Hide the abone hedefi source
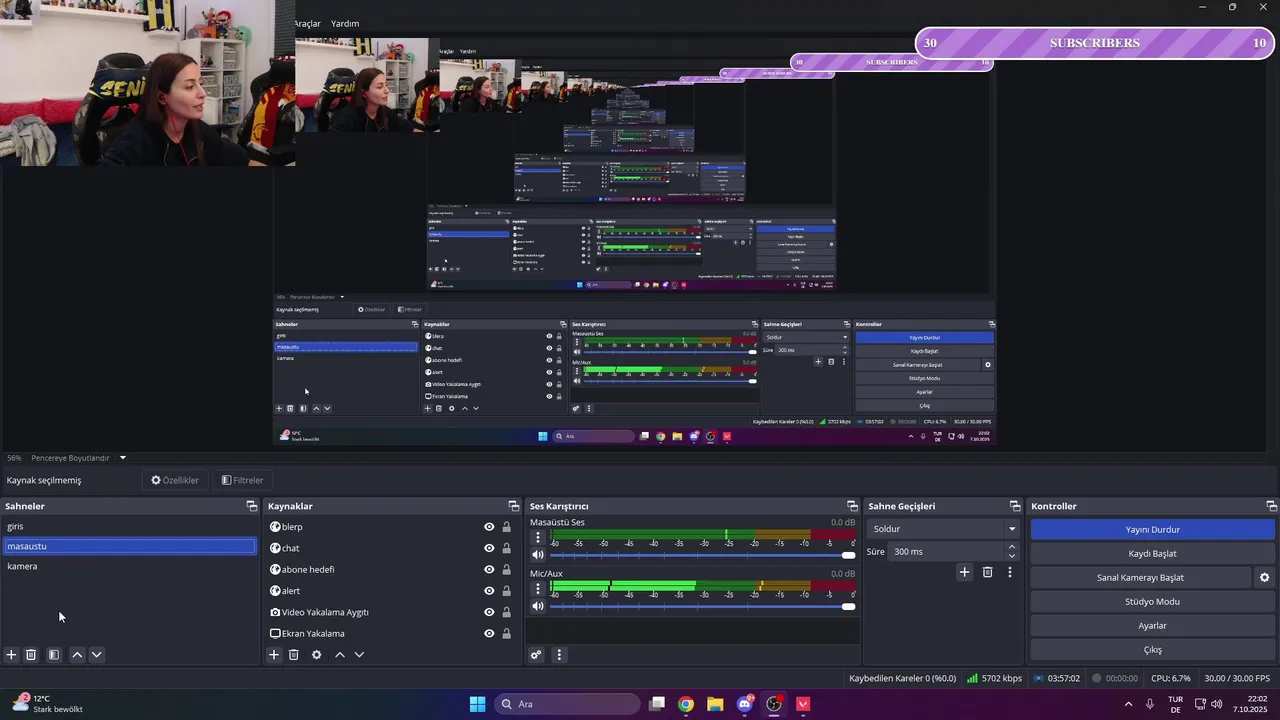The image size is (1280, 720). (x=489, y=569)
